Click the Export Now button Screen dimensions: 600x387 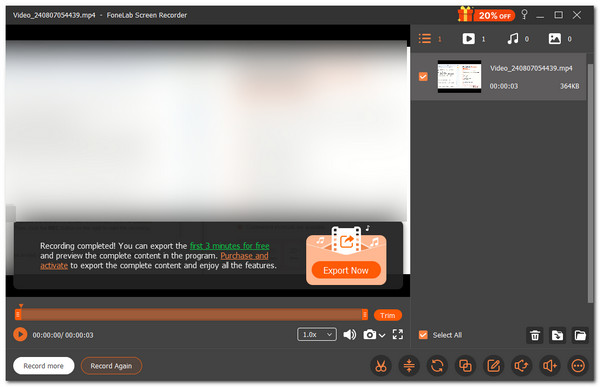coord(346,270)
